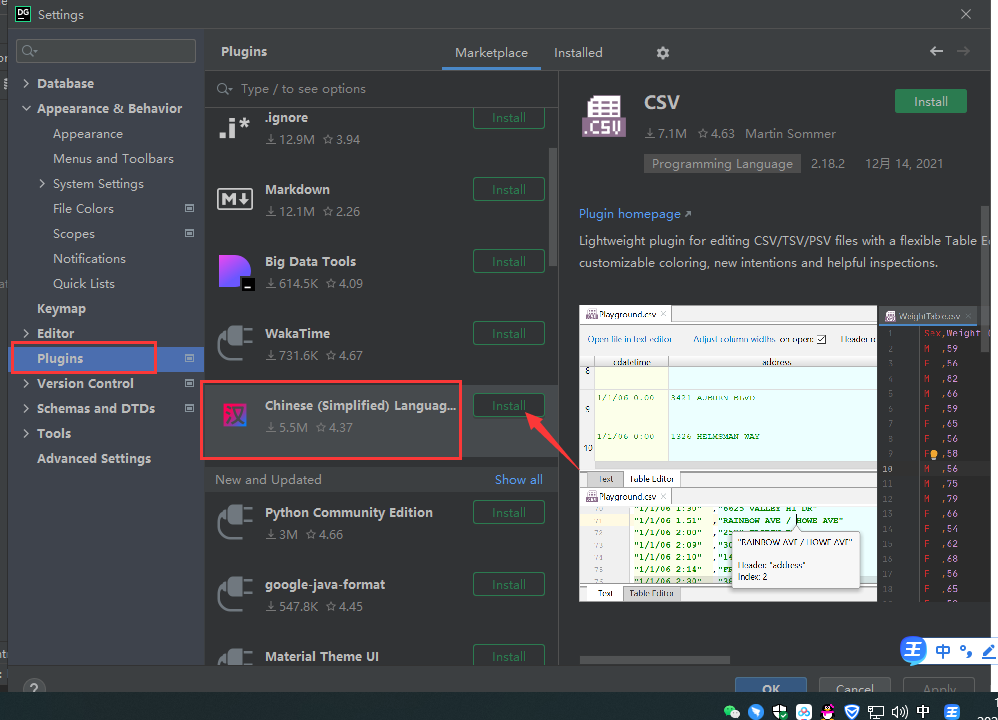The height and width of the screenshot is (720, 998).
Task: Select Menus and Toolbars settings page
Action: pyautogui.click(x=113, y=159)
